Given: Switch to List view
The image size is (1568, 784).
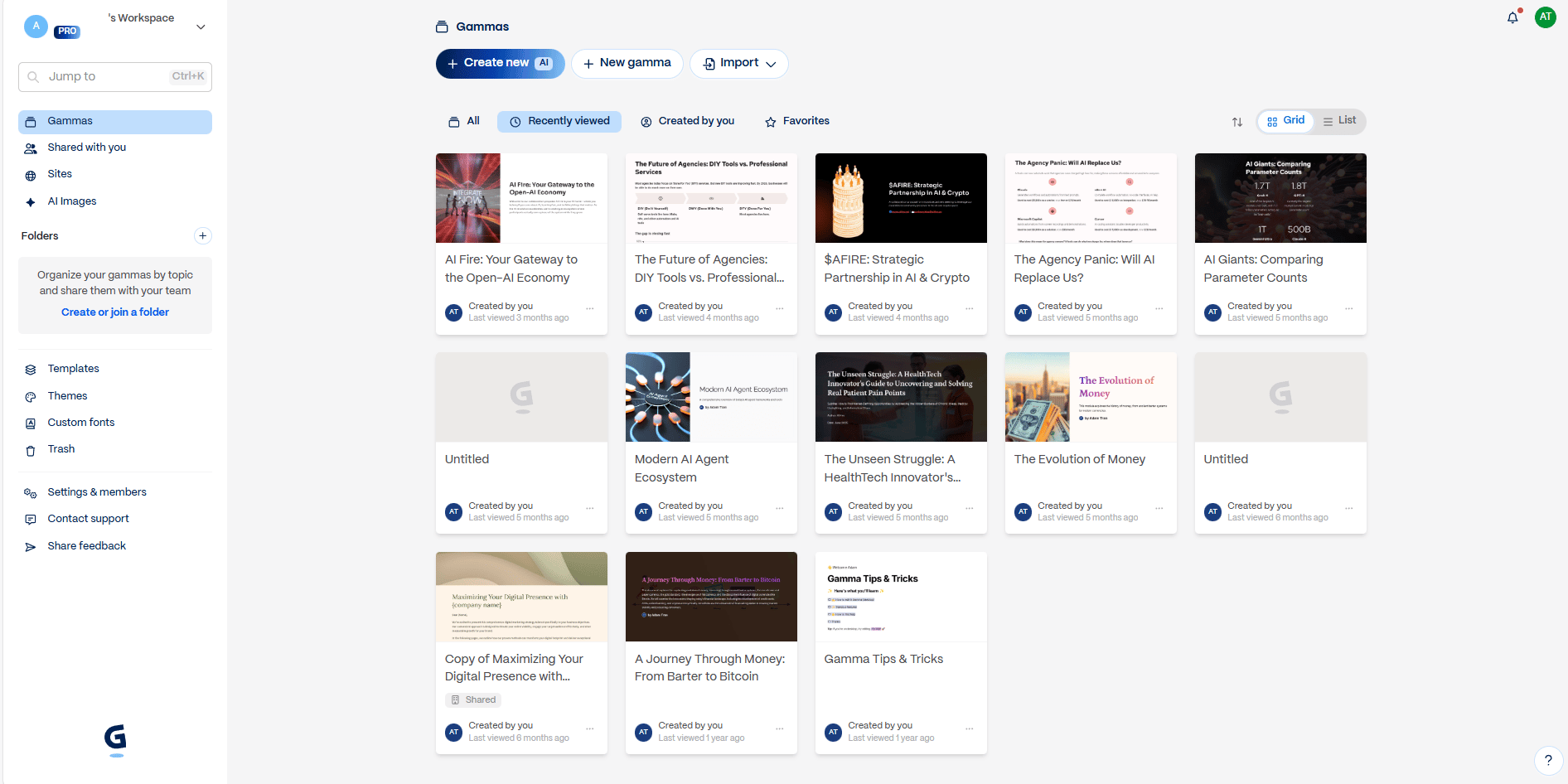Looking at the screenshot, I should coord(1339,121).
